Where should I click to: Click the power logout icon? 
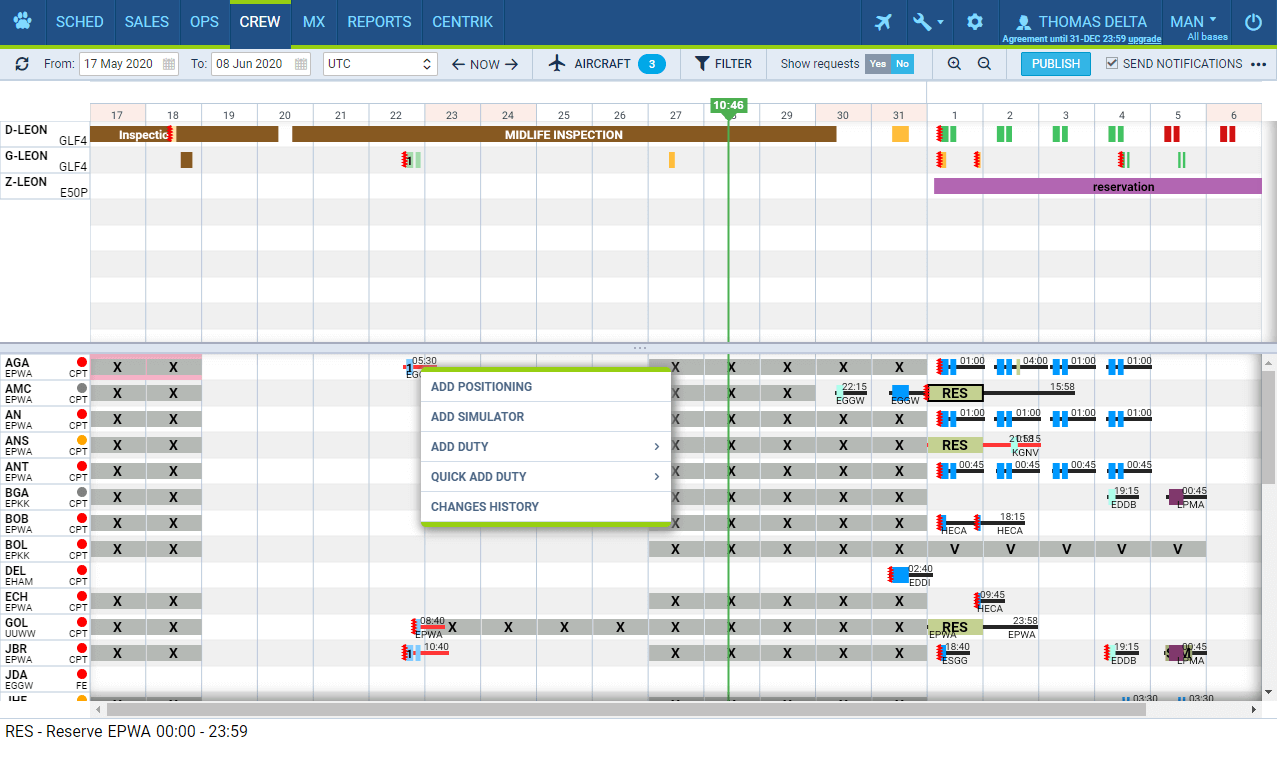1253,22
